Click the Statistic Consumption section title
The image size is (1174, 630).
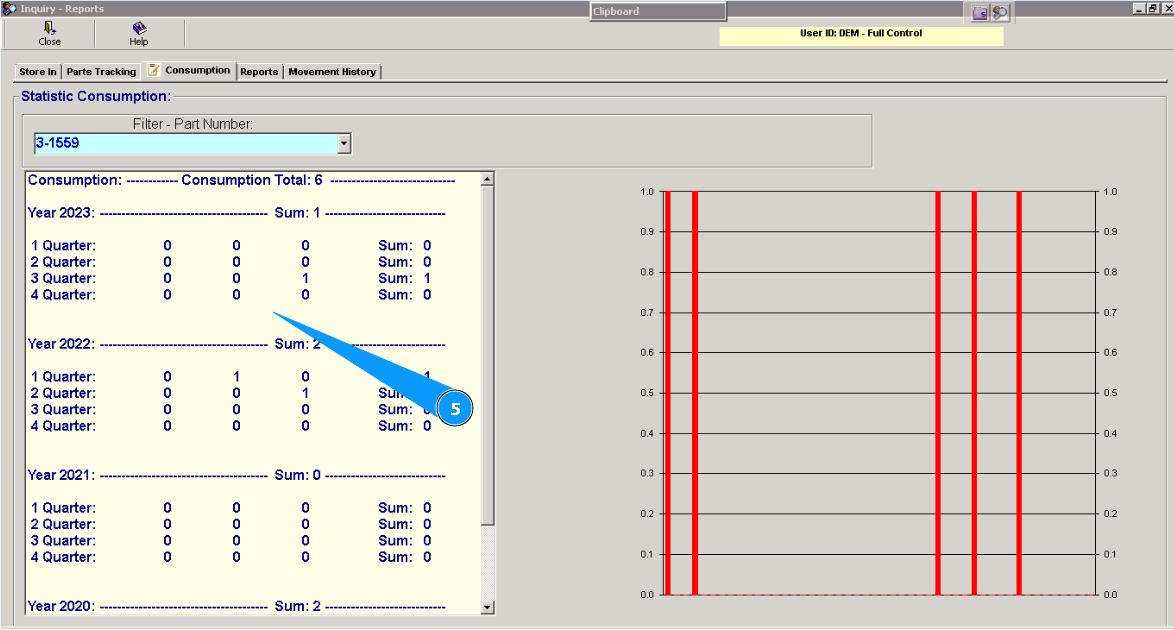click(x=96, y=97)
